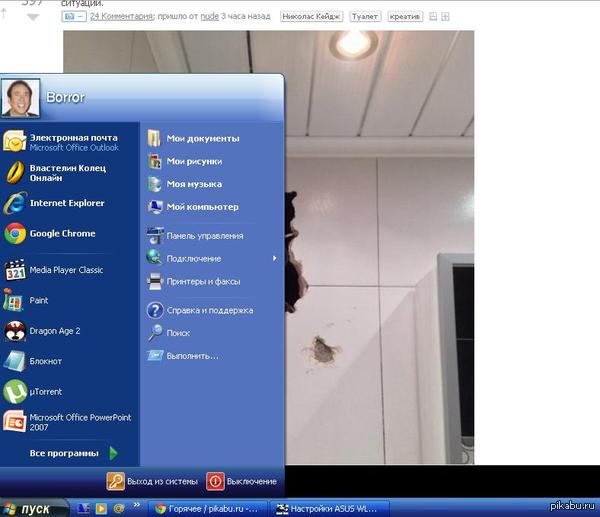
Task: Launch µTorrent icon
Action: pos(15,391)
